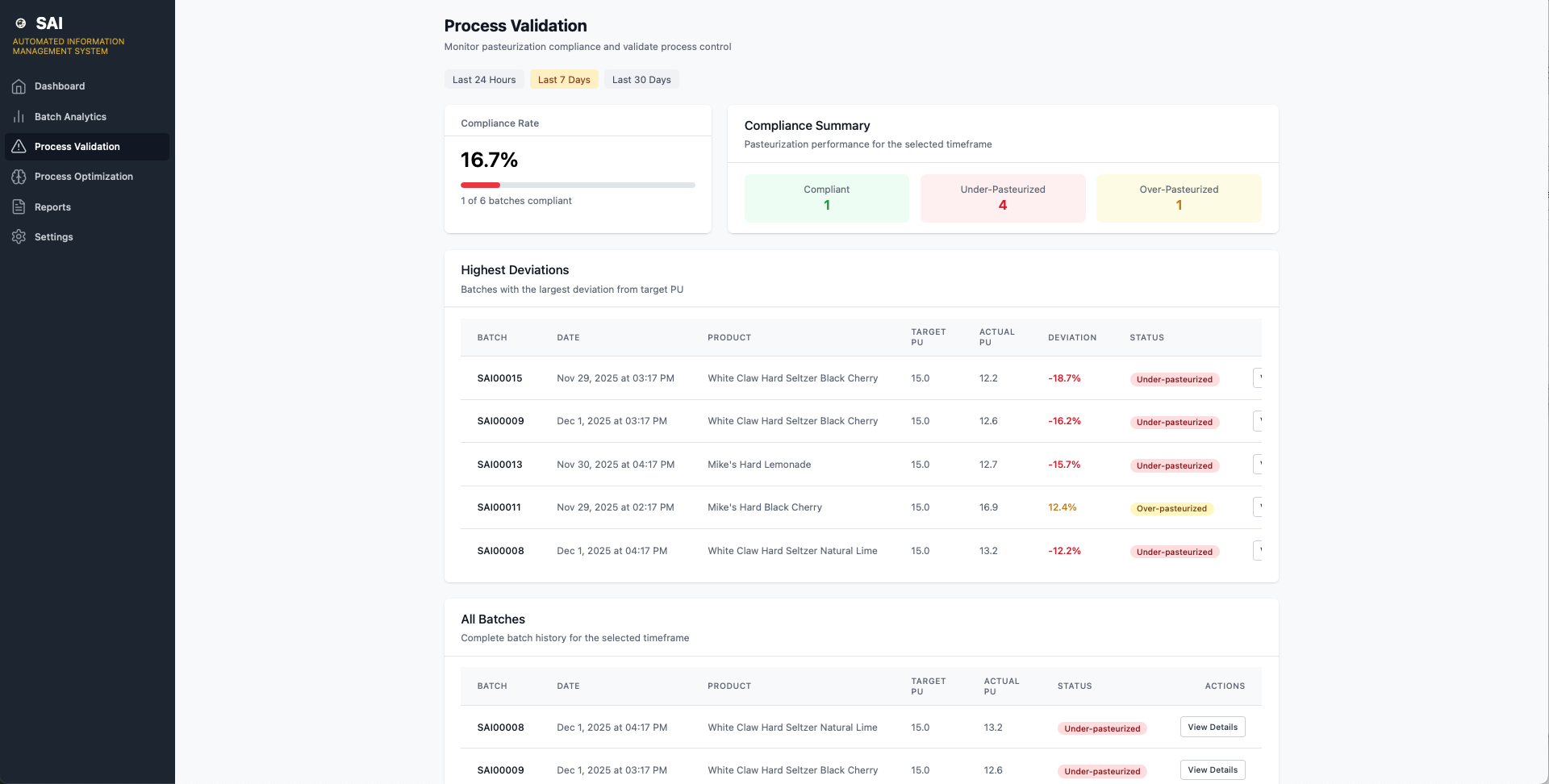Image resolution: width=1549 pixels, height=784 pixels.
Task: Choose the Last 30 Days timeframe
Action: (641, 80)
